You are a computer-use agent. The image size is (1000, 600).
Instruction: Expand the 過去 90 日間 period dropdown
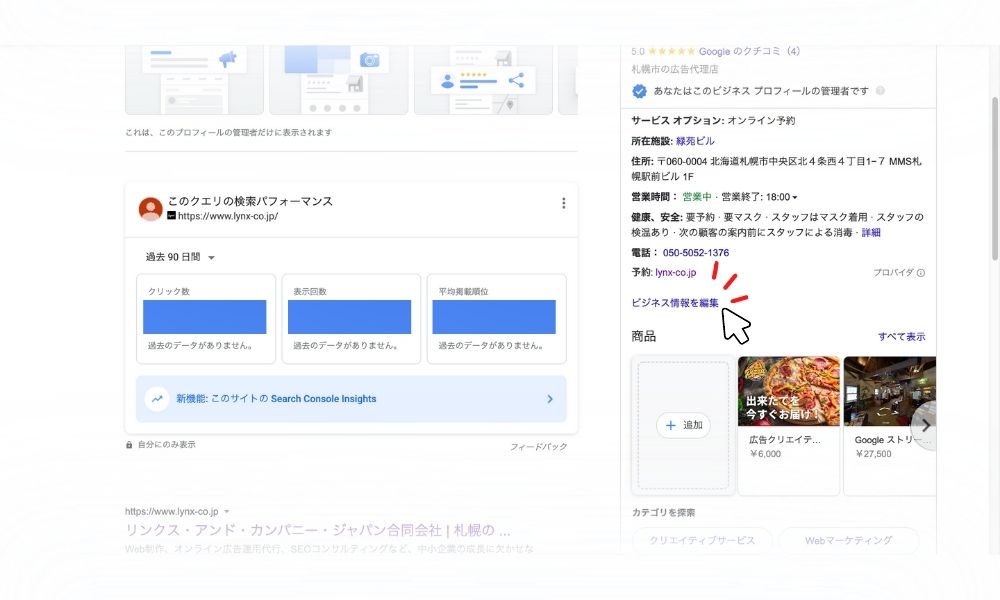(x=180, y=257)
